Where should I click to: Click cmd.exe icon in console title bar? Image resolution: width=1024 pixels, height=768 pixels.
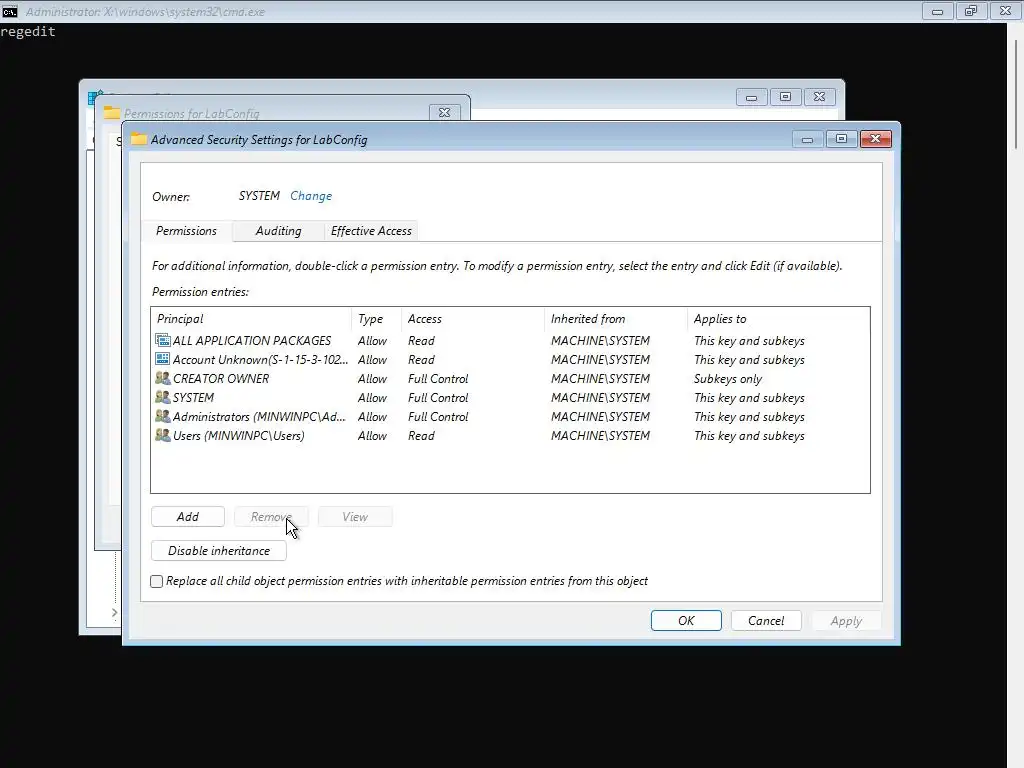(9, 11)
